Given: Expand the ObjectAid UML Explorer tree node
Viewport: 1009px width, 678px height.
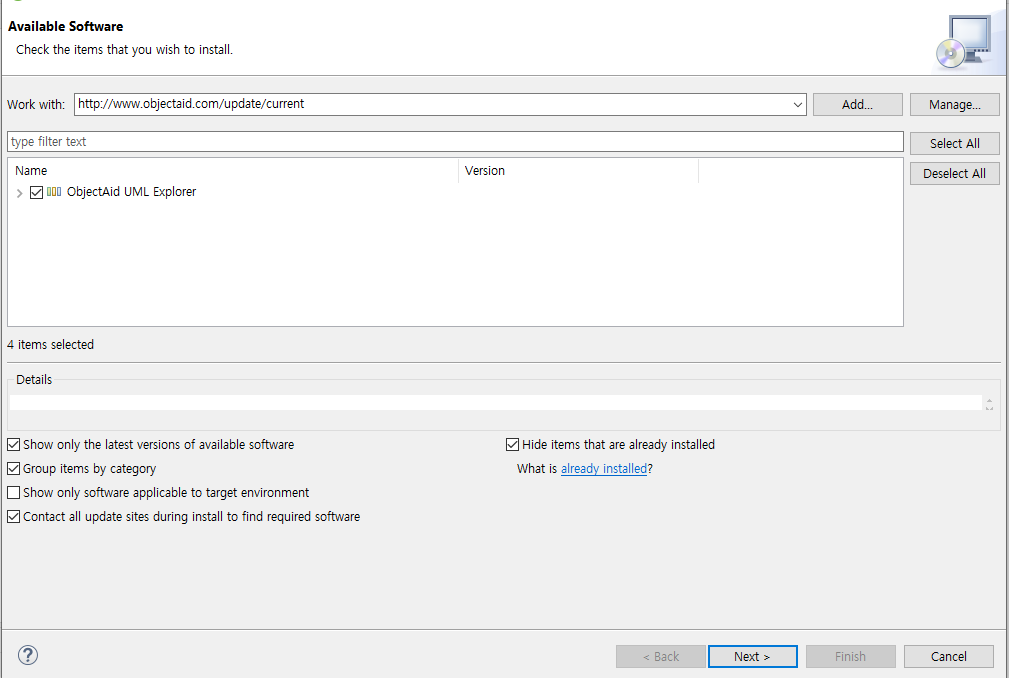Looking at the screenshot, I should [19, 192].
